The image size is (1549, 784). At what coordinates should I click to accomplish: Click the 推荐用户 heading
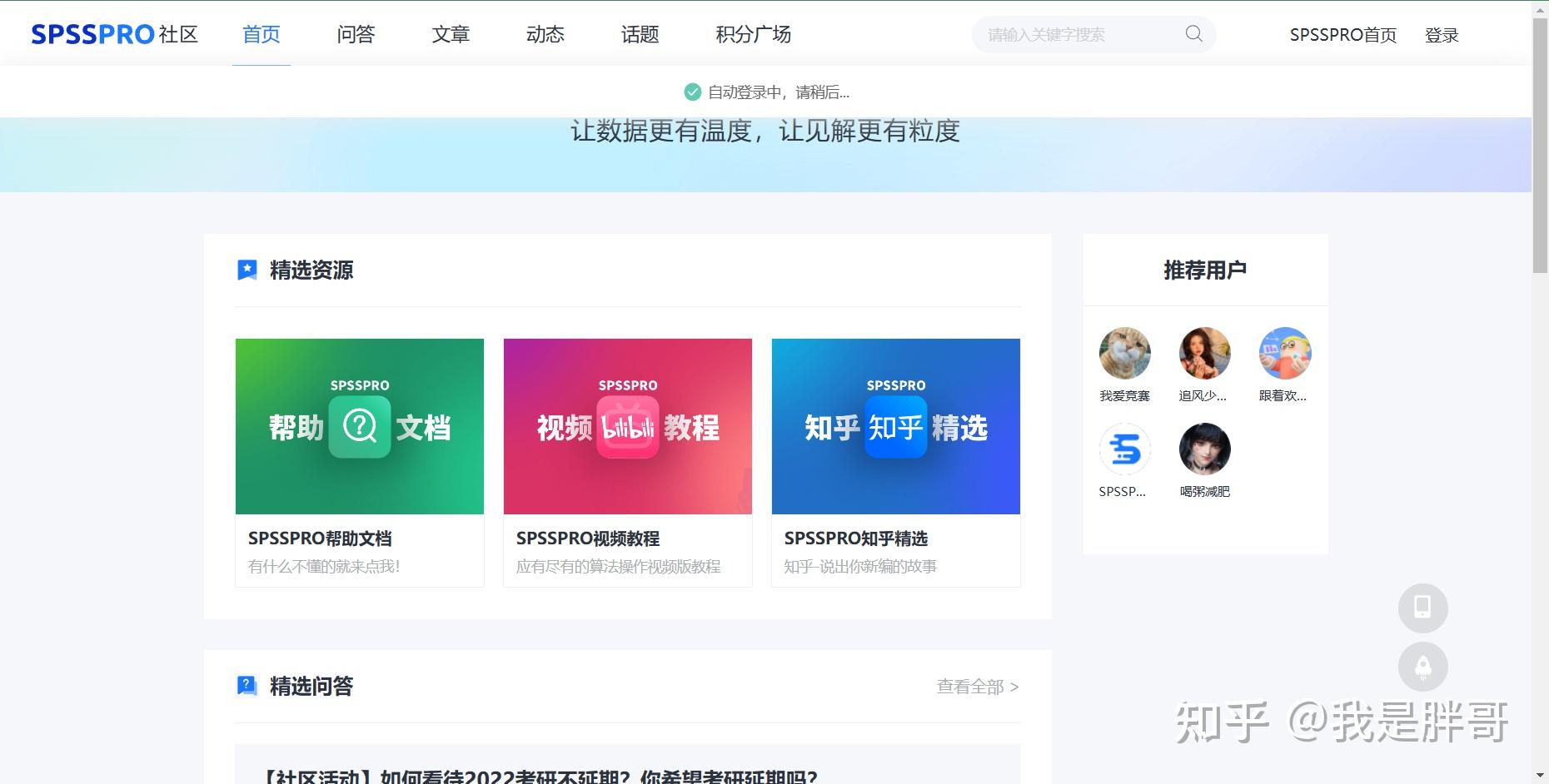coord(1205,270)
